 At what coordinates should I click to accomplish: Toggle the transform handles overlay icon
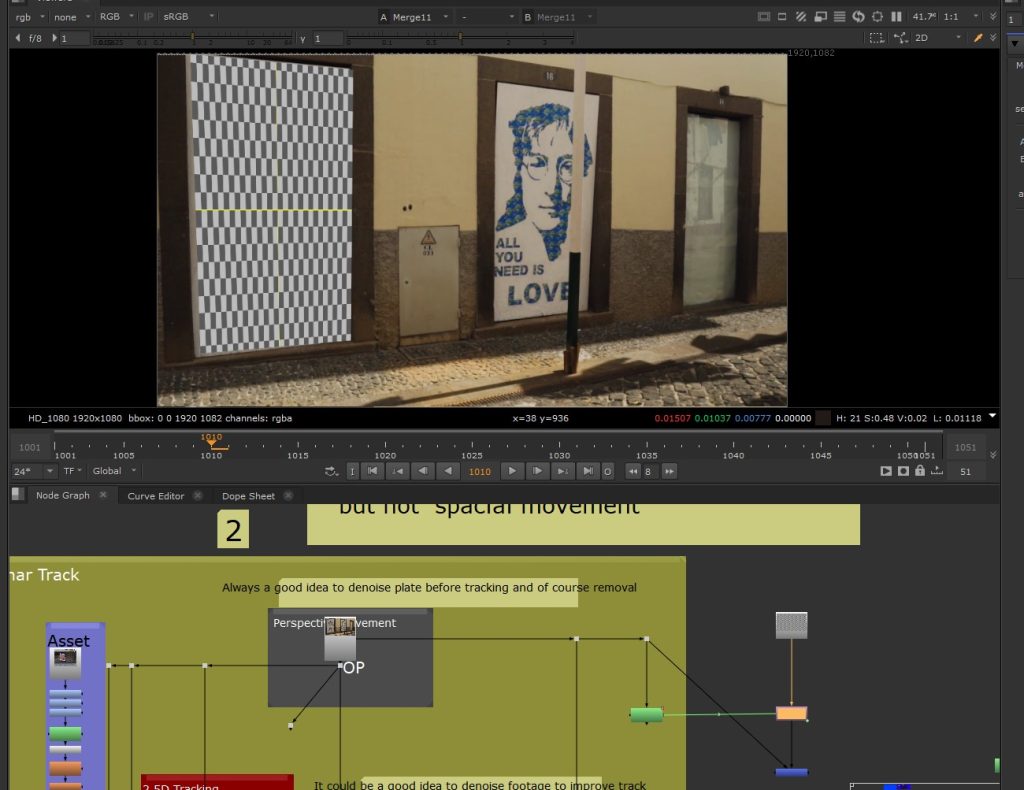(901, 38)
